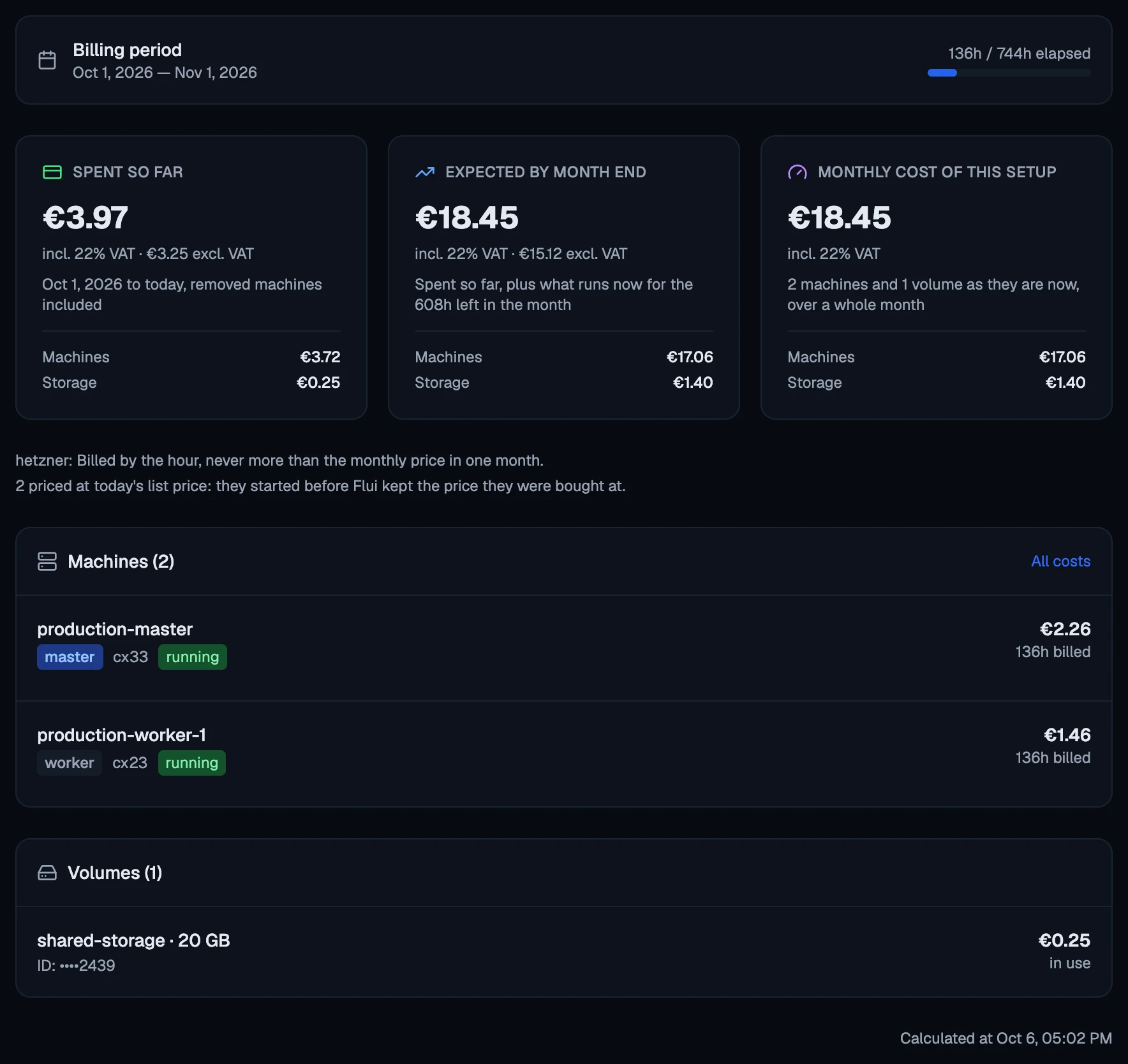
Task: Click the Machines €3.72 value in Spent So Far
Action: (320, 357)
